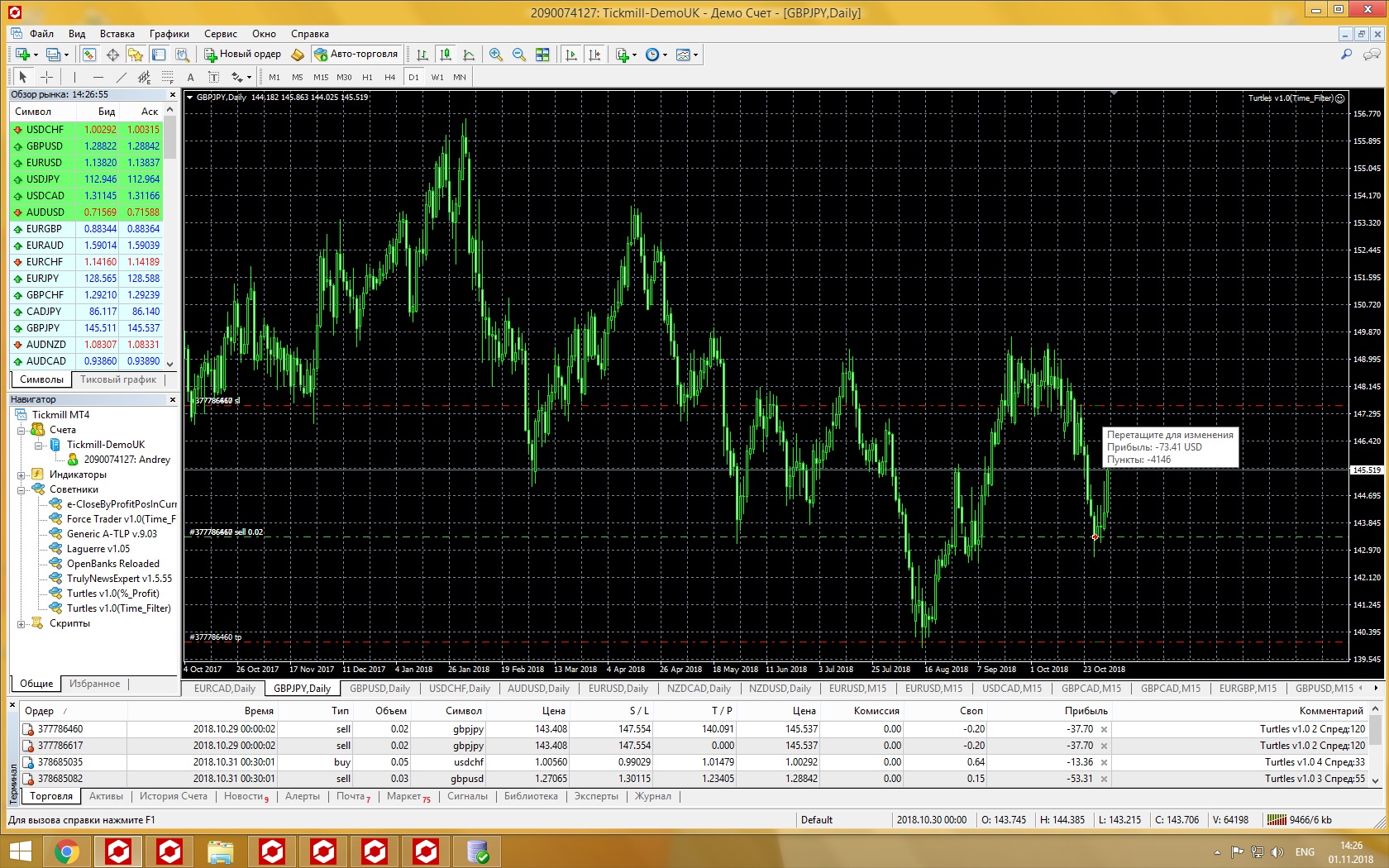Switch chart to candlesticks
The height and width of the screenshot is (868, 1389).
point(446,55)
